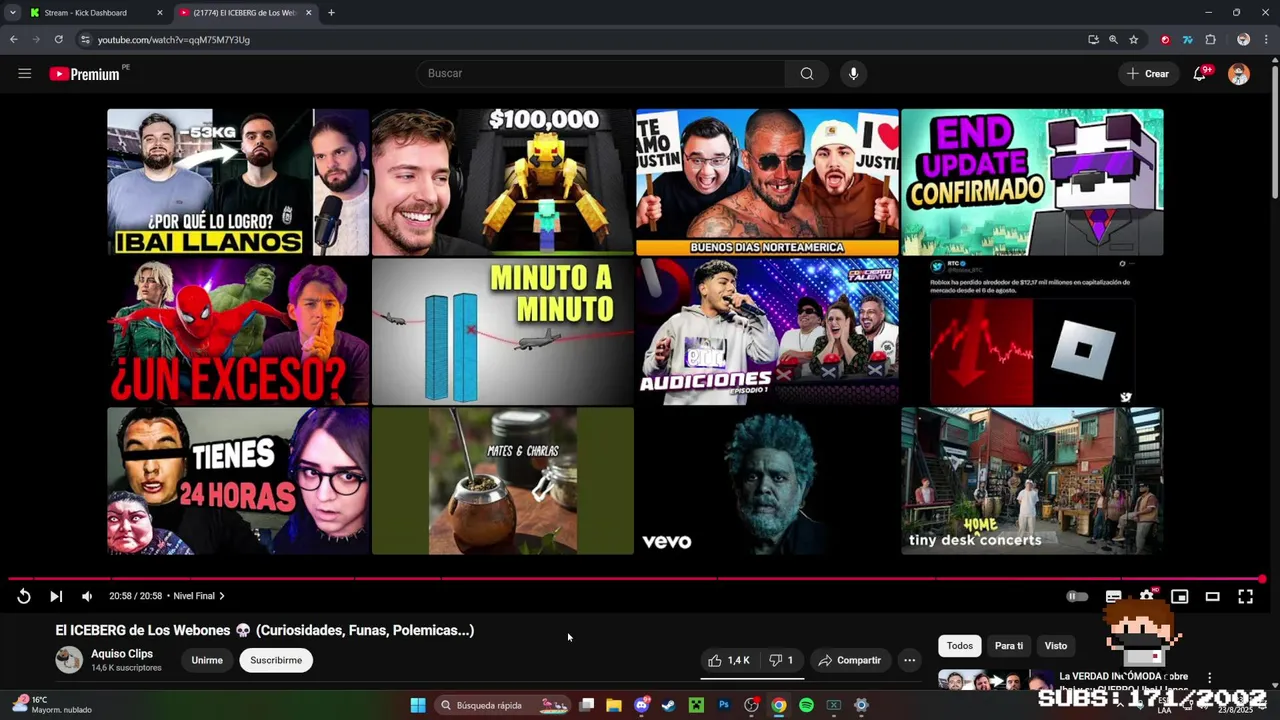Subscribe with the Suscribirme button
This screenshot has height=720, width=1280.
(x=276, y=660)
